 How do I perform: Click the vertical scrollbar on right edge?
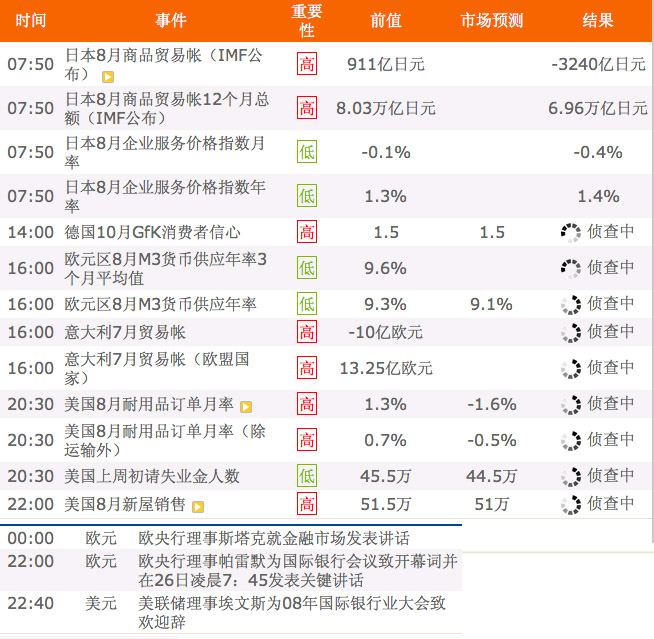tap(652, 271)
